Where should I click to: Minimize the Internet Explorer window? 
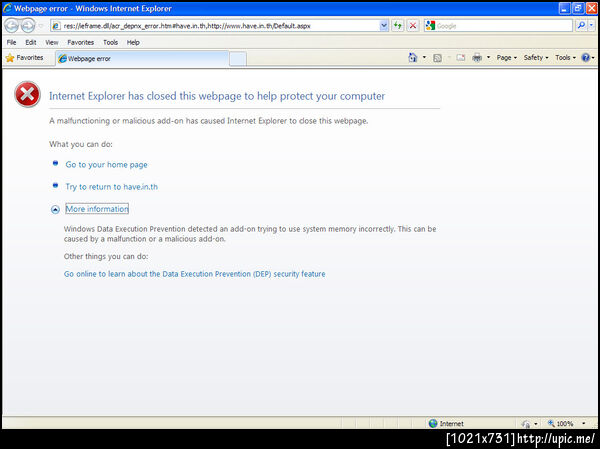(x=564, y=8)
